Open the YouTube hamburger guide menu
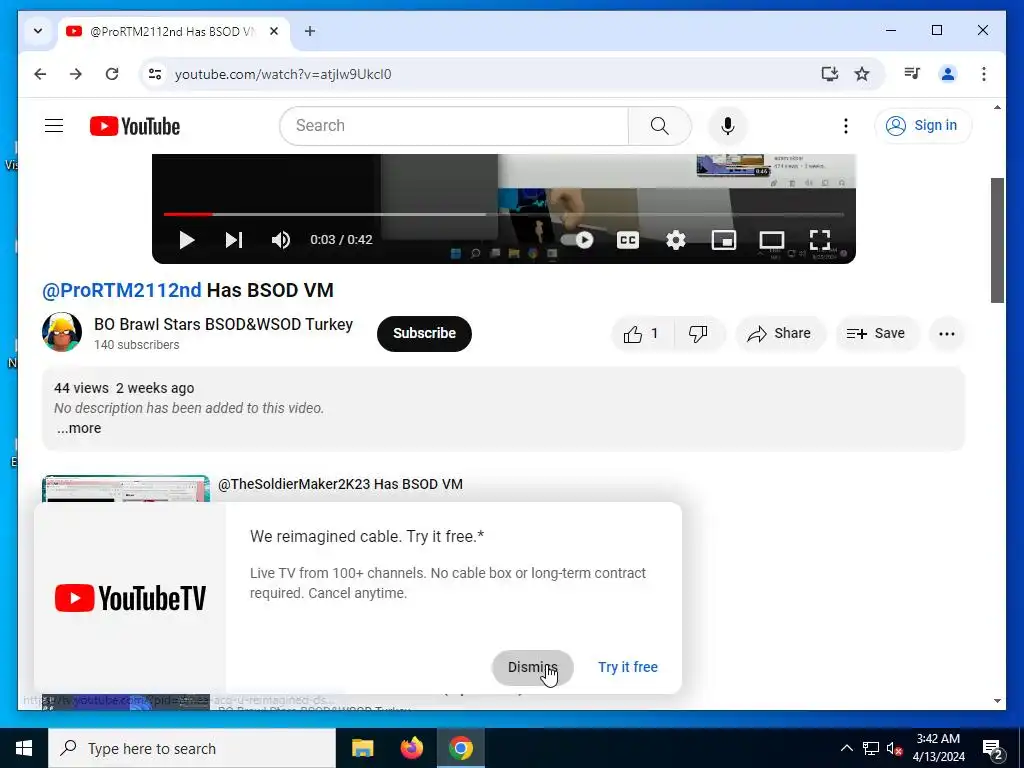This screenshot has height=768, width=1024. (54, 125)
